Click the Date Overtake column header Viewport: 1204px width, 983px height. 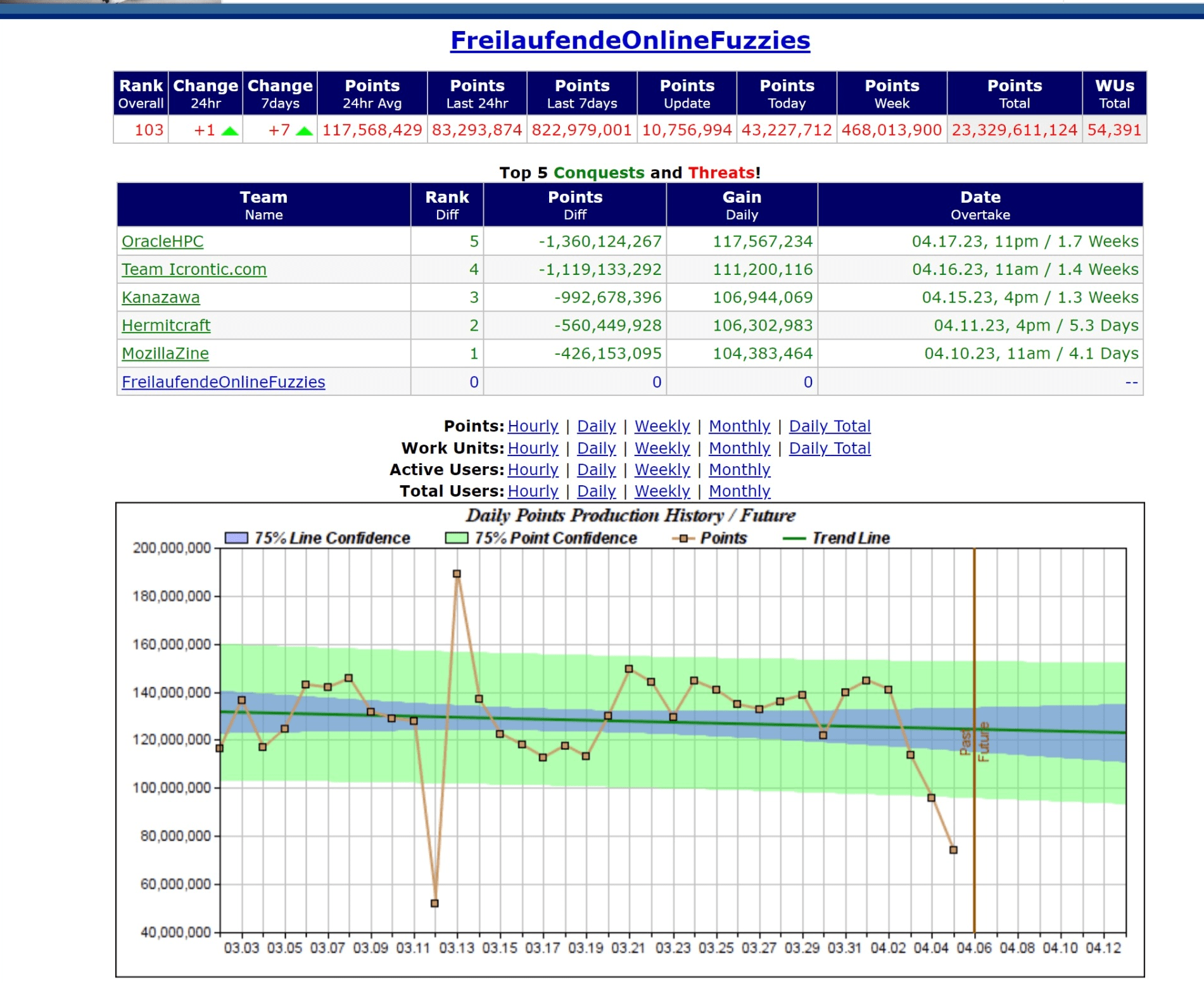pos(980,205)
